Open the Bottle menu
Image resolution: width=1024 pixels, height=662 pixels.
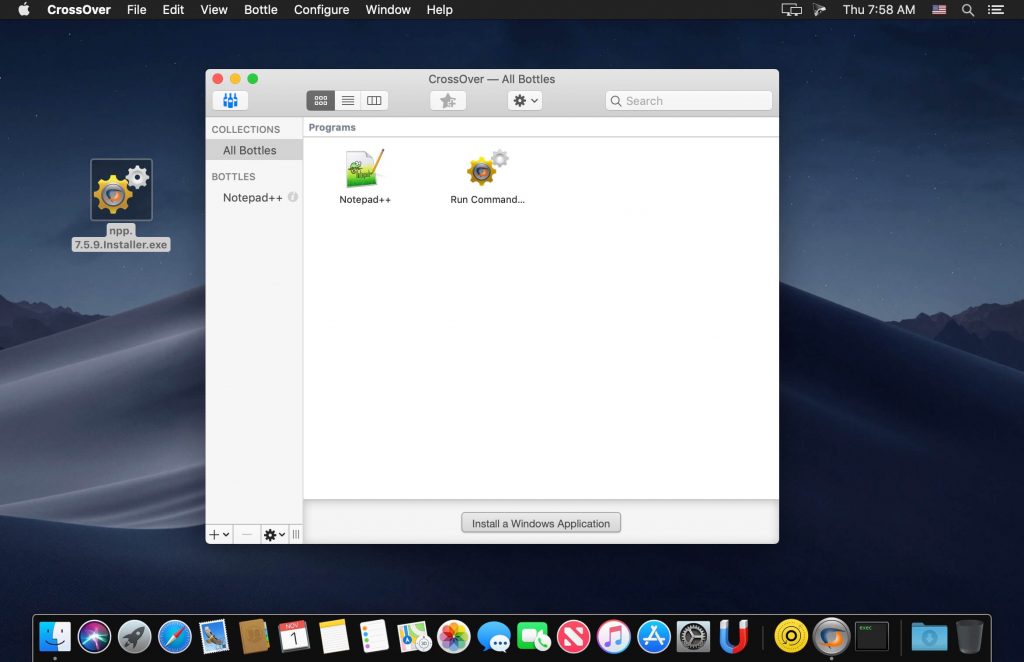pyautogui.click(x=261, y=10)
